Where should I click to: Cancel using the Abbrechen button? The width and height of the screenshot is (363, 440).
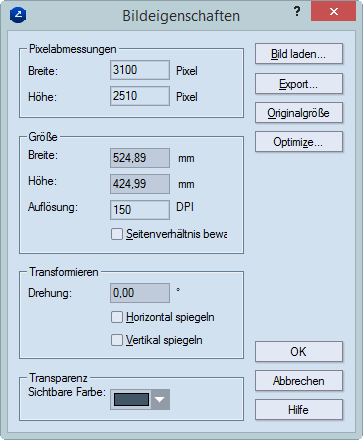299,380
